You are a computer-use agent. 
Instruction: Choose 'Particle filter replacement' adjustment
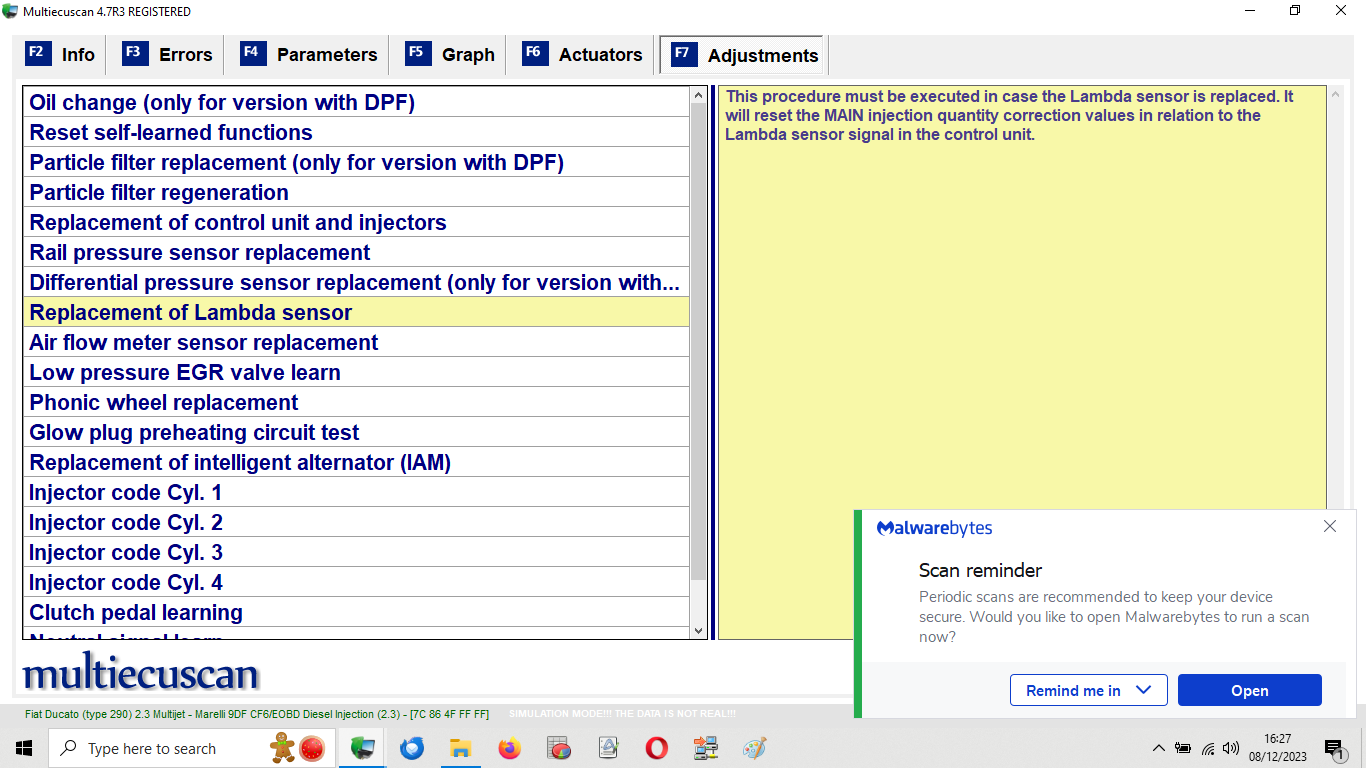pyautogui.click(x=356, y=162)
